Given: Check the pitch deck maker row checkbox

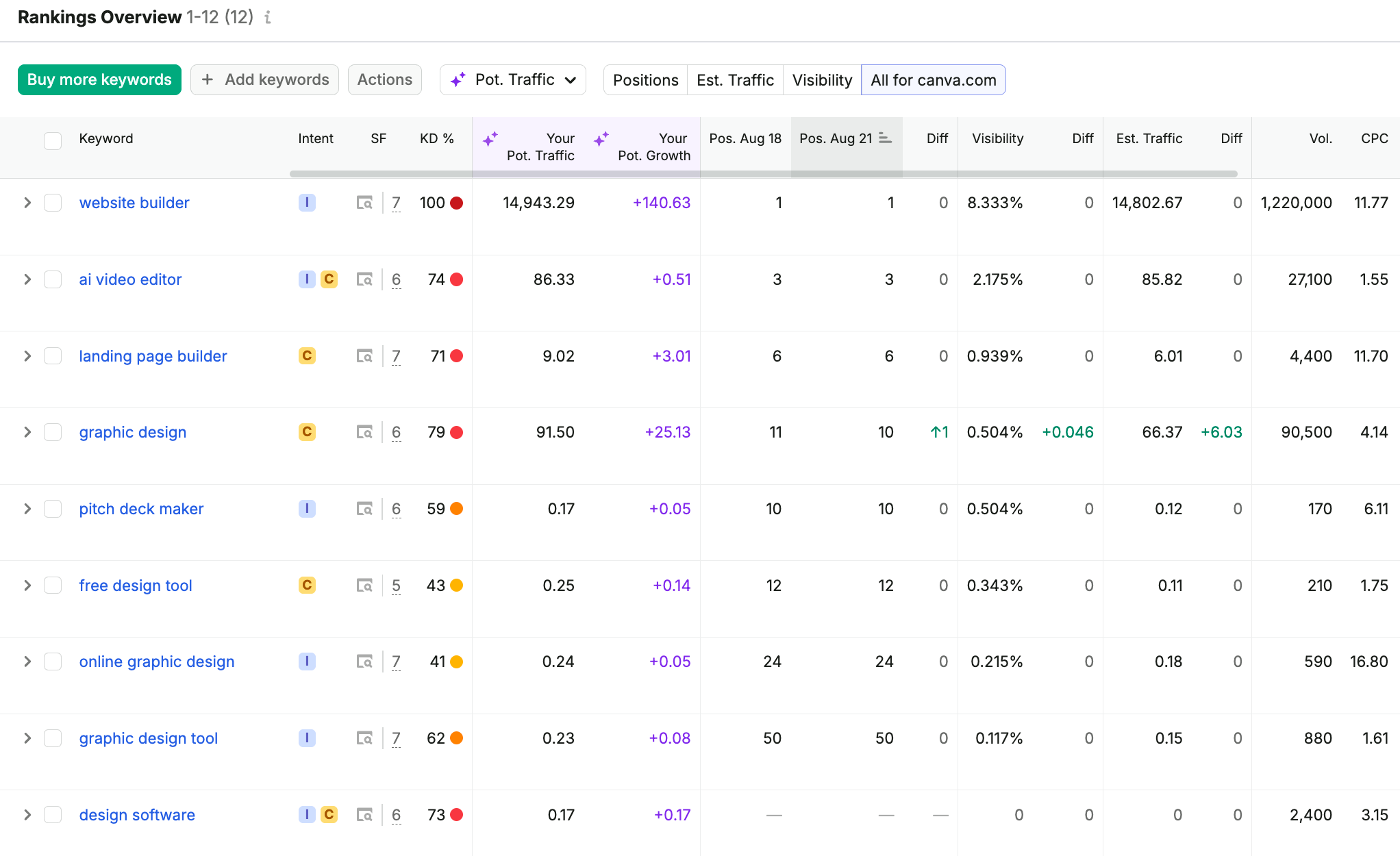Looking at the screenshot, I should (53, 509).
